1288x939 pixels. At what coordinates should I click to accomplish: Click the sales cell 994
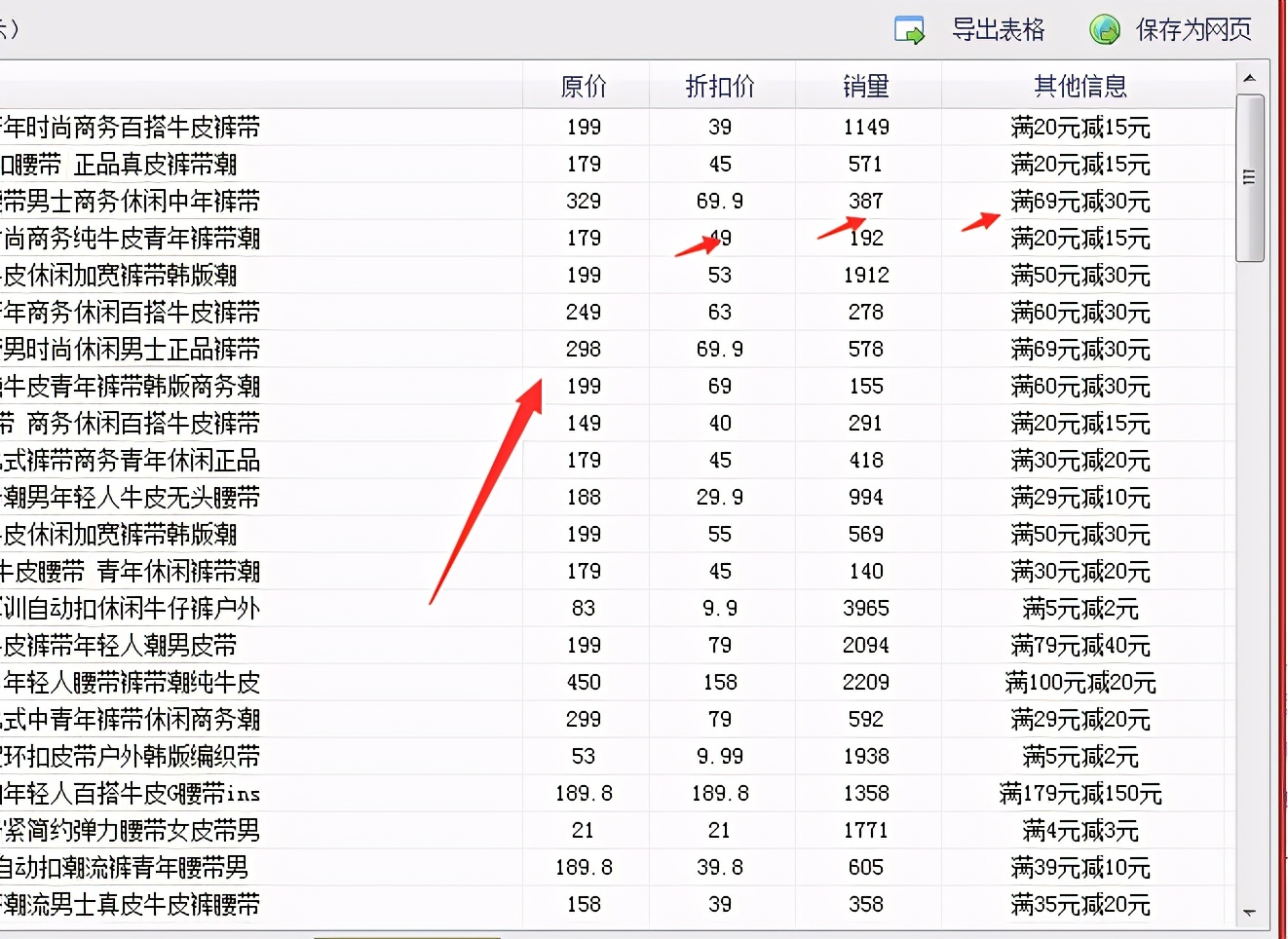click(867, 498)
